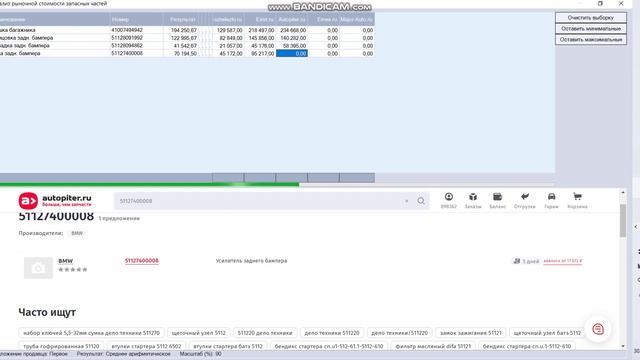Select part number 51128094862 cell
640x360 pixels.
136,46
